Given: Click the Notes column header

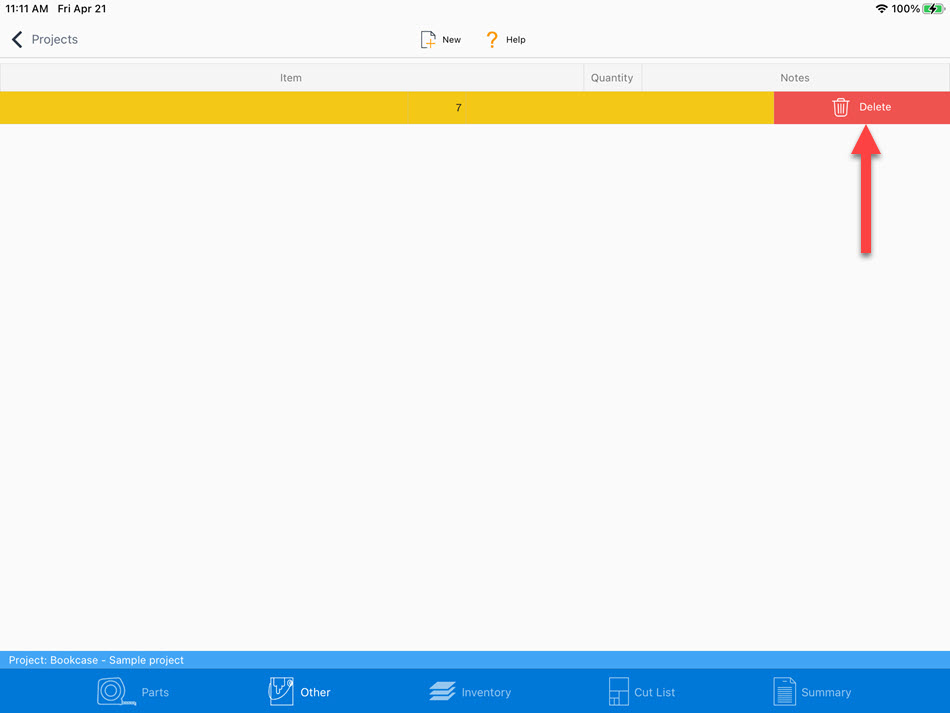Looking at the screenshot, I should point(795,78).
